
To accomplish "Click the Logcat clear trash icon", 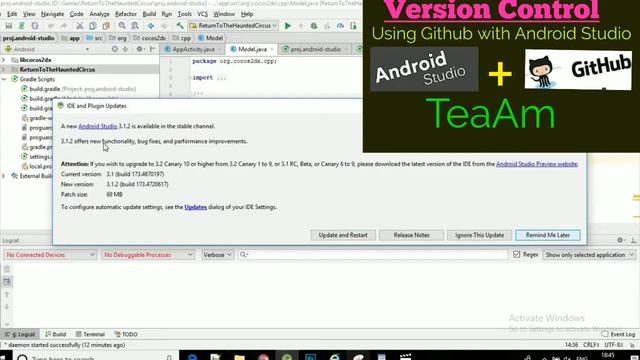I will point(7,269).
